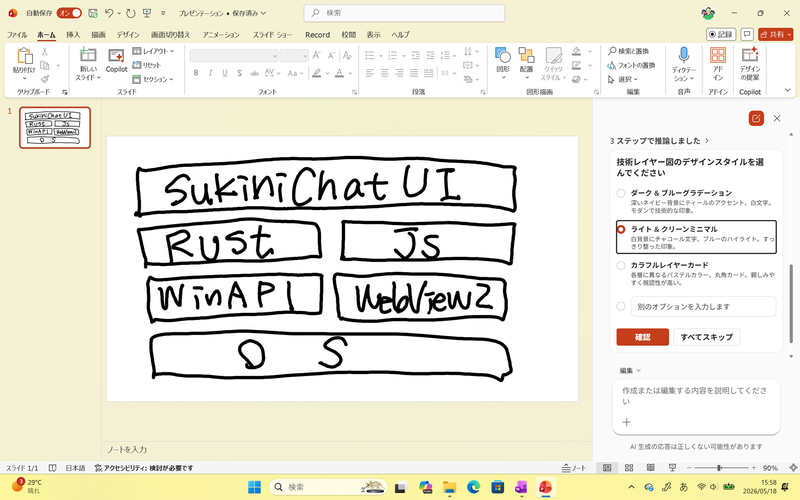Screen dimensions: 800x500
Task: Open the Layout dropdown
Action: pyautogui.click(x=153, y=51)
